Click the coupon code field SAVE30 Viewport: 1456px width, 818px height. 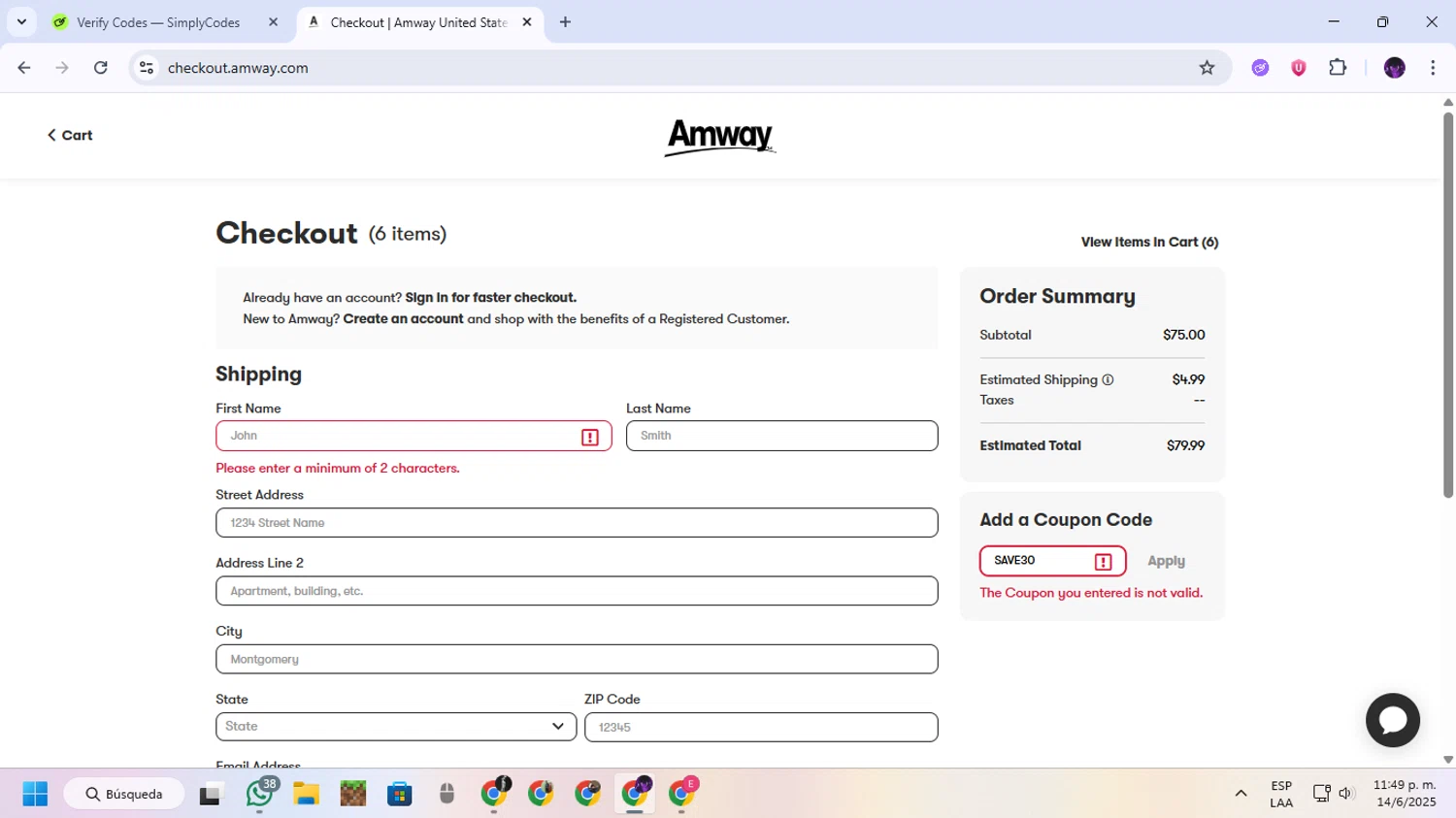click(1052, 561)
